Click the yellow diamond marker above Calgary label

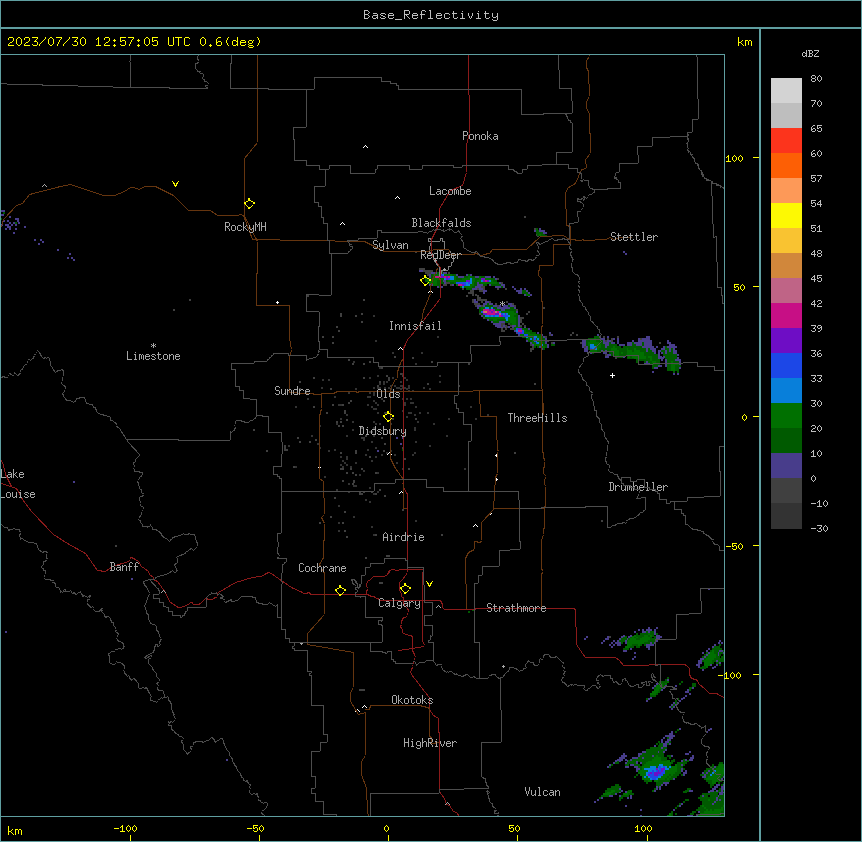pyautogui.click(x=405, y=589)
